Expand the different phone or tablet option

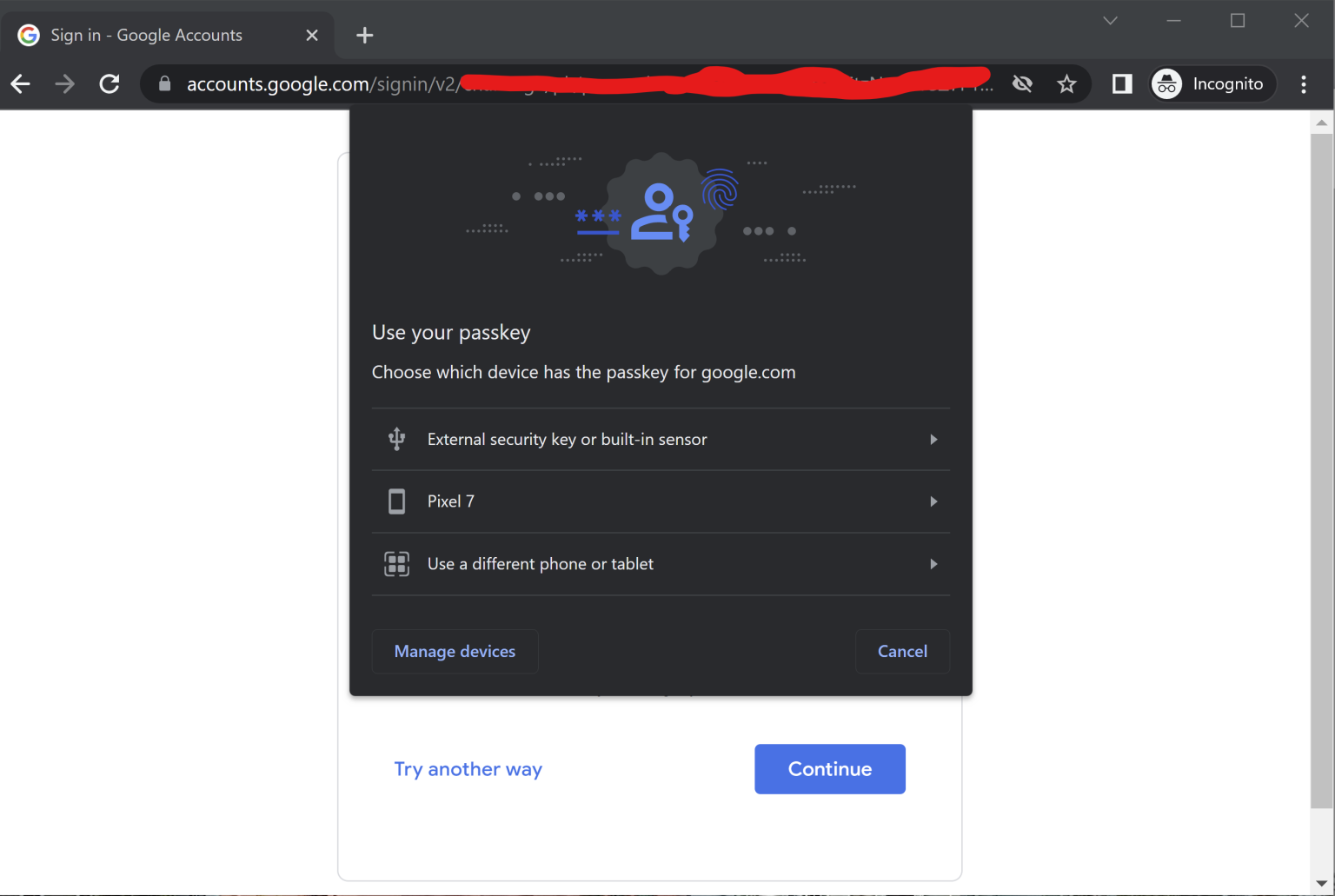click(x=933, y=563)
